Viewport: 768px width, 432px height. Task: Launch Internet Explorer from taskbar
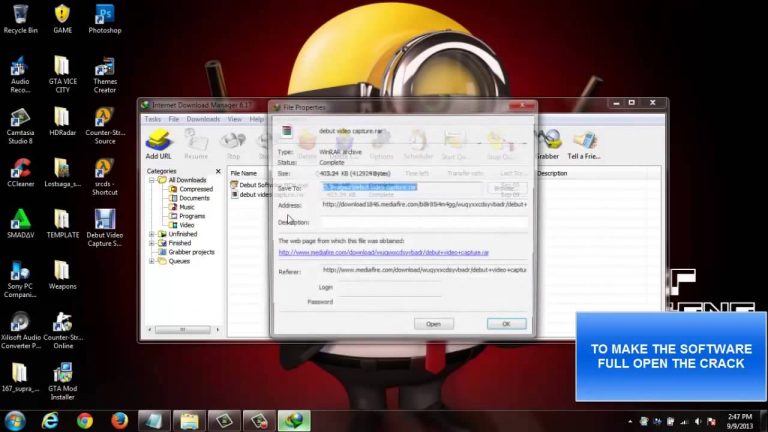[50, 421]
